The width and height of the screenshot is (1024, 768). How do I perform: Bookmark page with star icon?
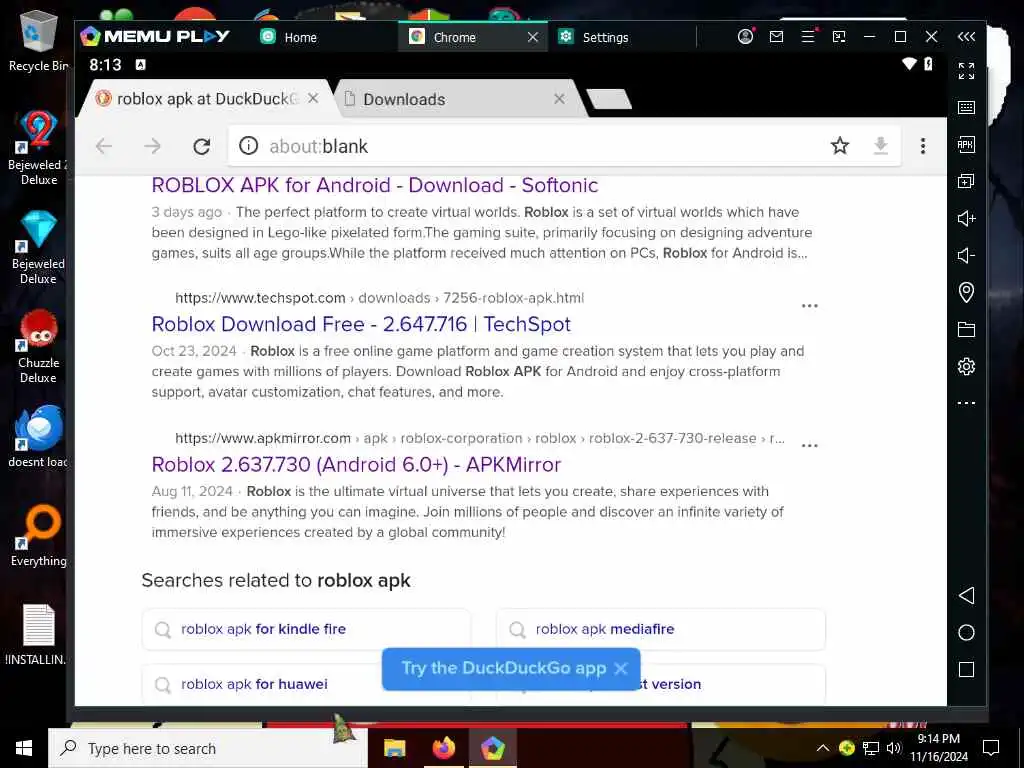click(840, 146)
